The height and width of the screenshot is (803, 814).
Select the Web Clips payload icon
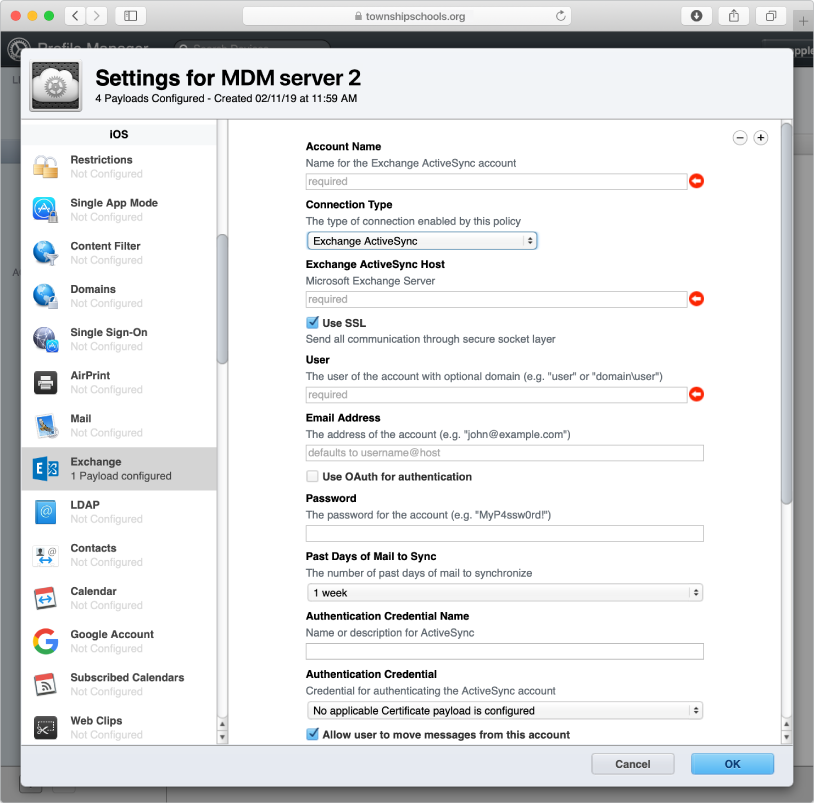click(45, 726)
